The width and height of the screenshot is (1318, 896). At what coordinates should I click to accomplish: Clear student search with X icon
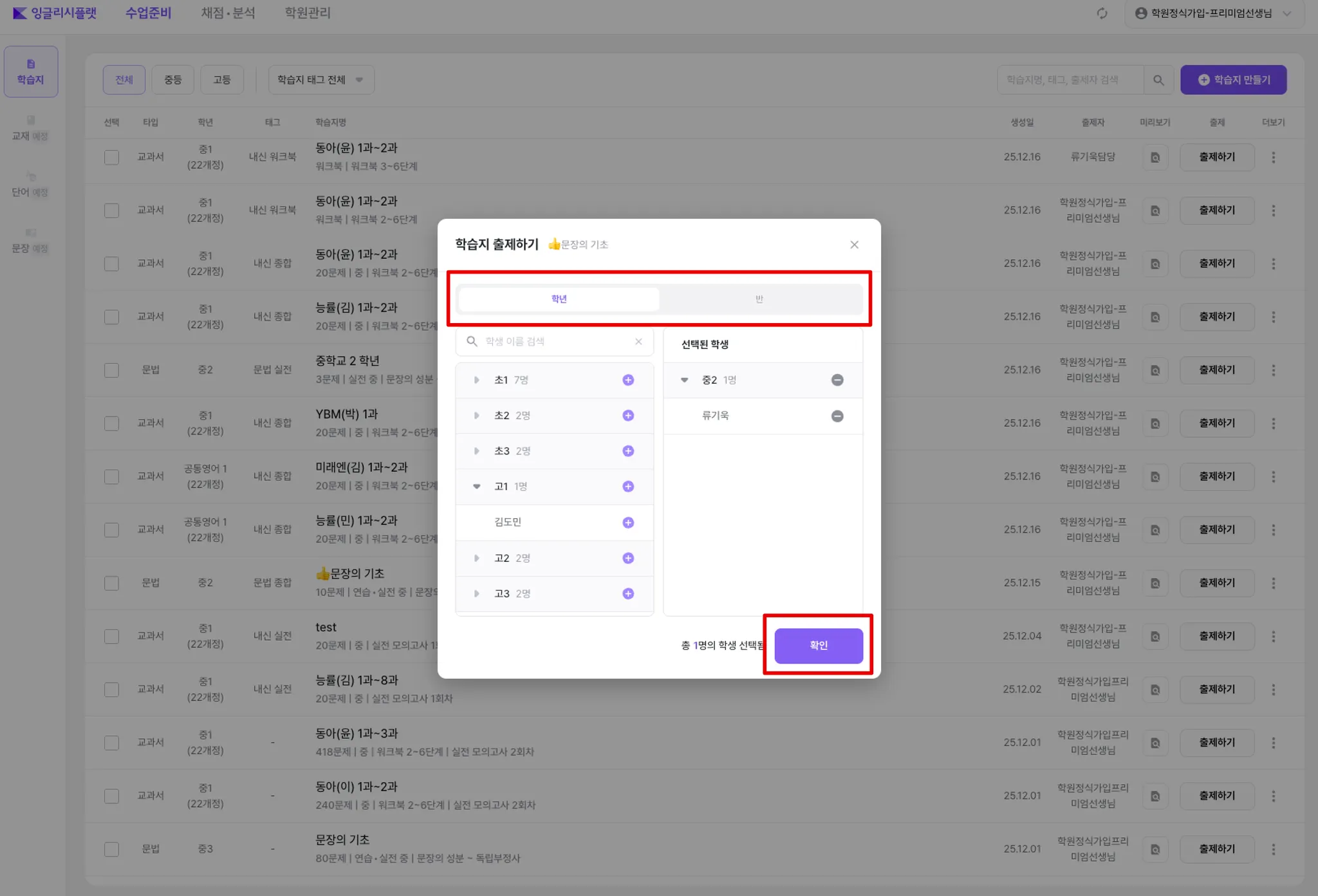(x=638, y=342)
